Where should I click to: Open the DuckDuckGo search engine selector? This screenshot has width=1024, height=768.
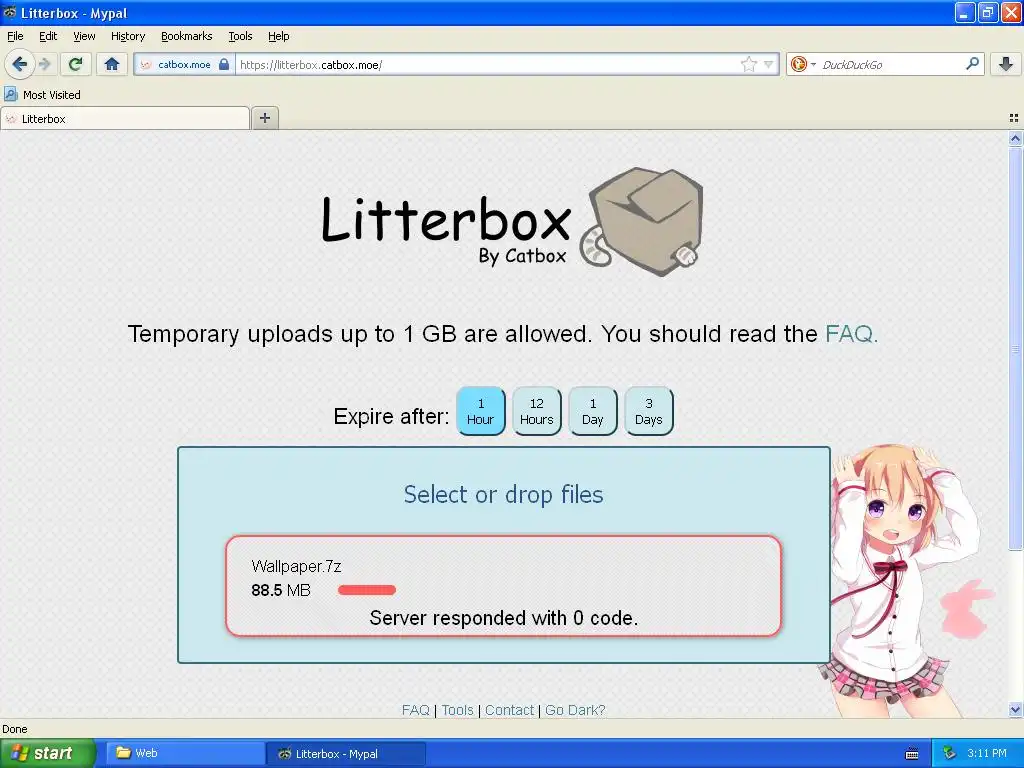pos(803,64)
